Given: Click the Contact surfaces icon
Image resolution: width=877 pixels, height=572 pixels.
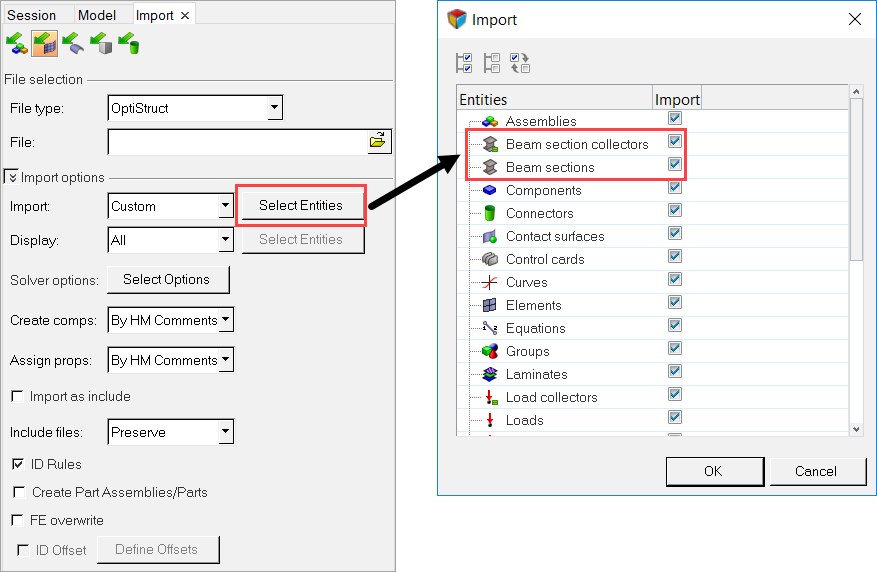Looking at the screenshot, I should click(490, 237).
